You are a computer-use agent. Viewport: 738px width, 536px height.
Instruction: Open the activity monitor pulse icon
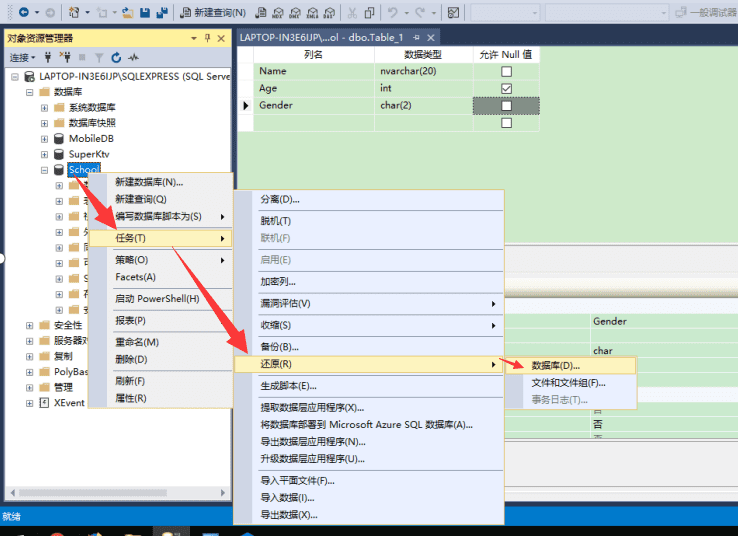(134, 57)
